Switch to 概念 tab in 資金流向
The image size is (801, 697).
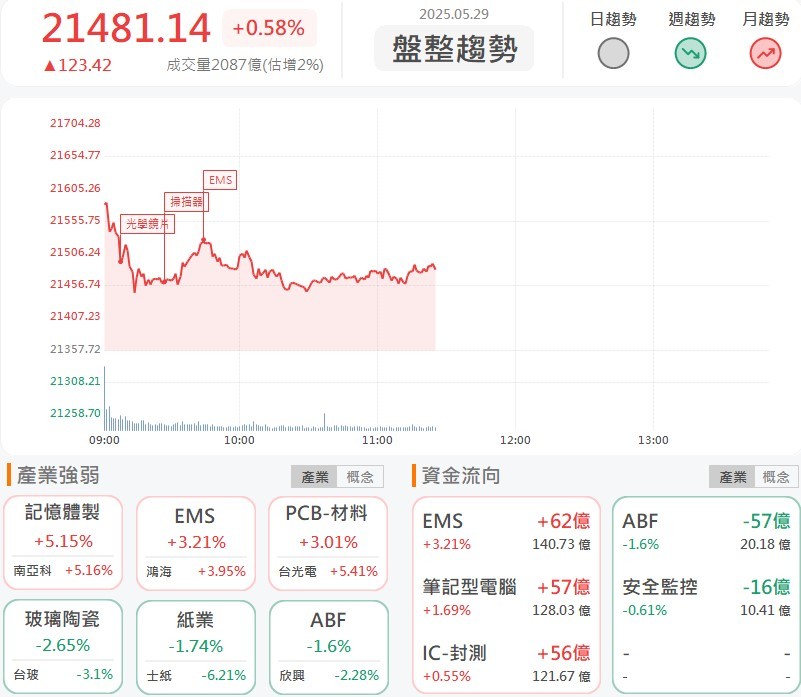[777, 477]
